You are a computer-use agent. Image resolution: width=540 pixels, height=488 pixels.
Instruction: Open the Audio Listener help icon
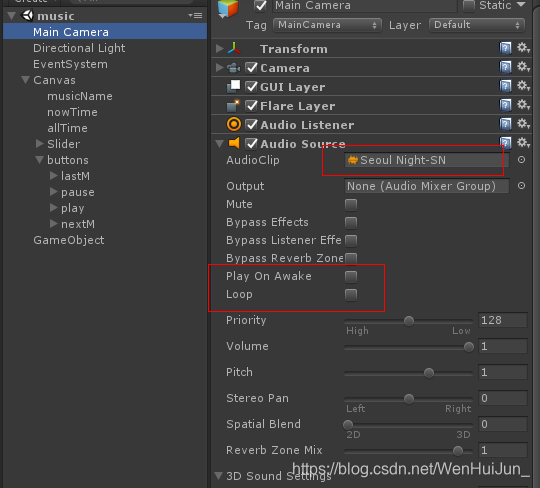point(505,124)
